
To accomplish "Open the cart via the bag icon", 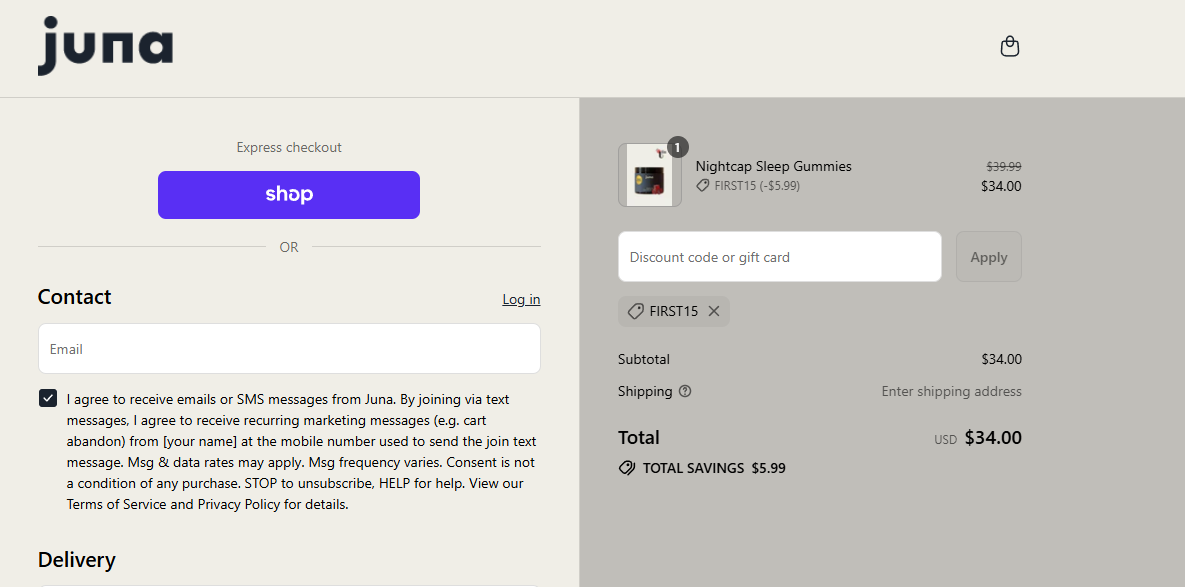I will coord(1009,46).
